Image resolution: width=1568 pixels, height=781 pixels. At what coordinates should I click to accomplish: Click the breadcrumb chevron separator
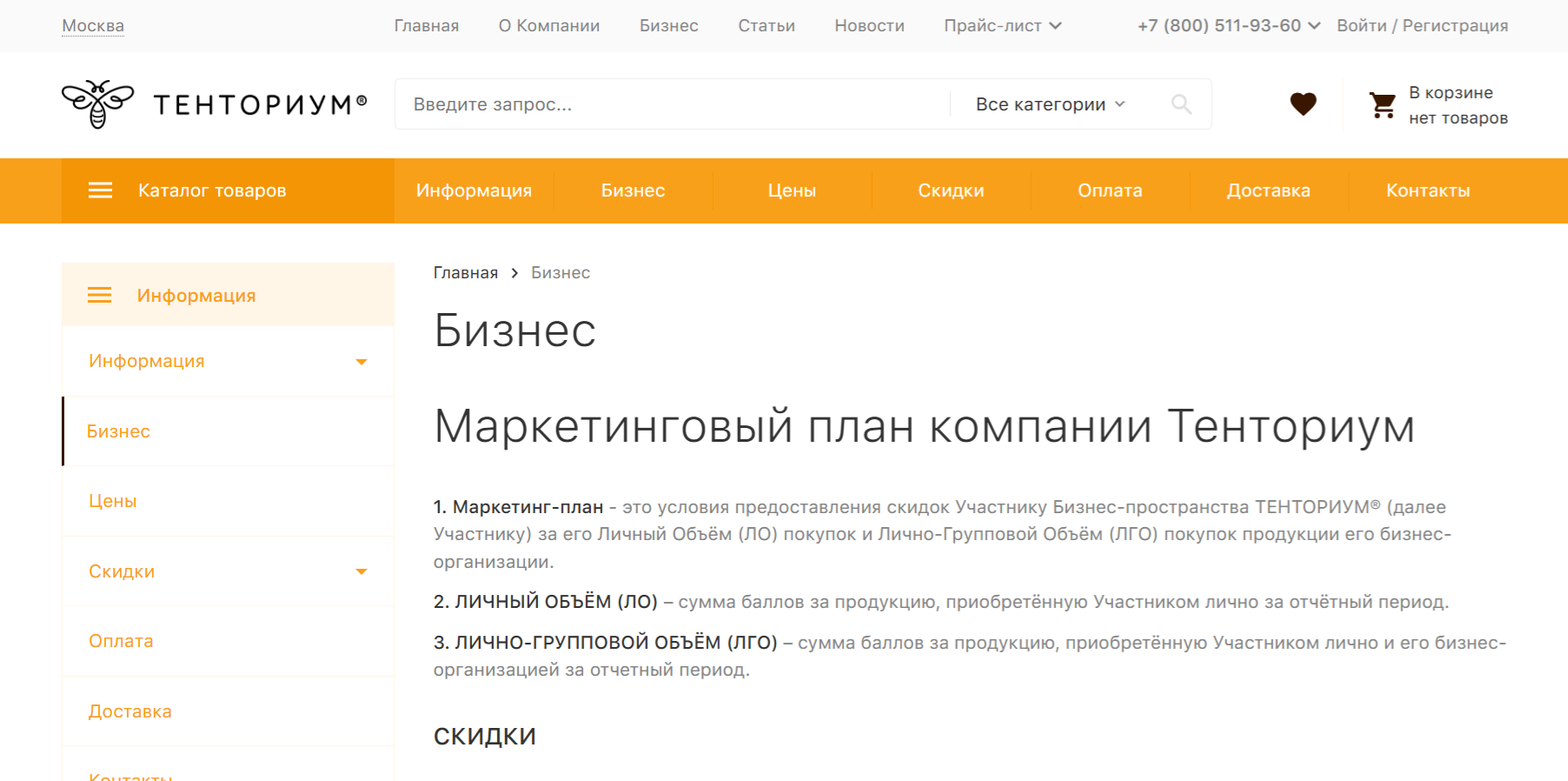515,273
